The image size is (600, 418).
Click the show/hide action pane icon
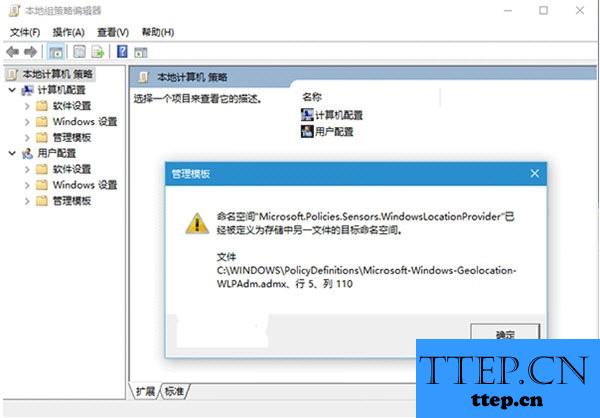[x=140, y=52]
